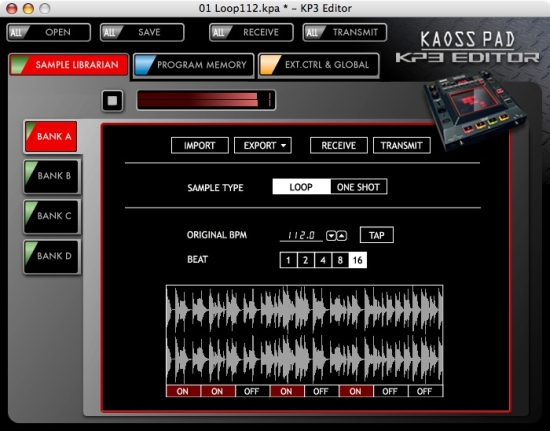Set beat length to 8
Image resolution: width=550 pixels, height=431 pixels.
340,260
